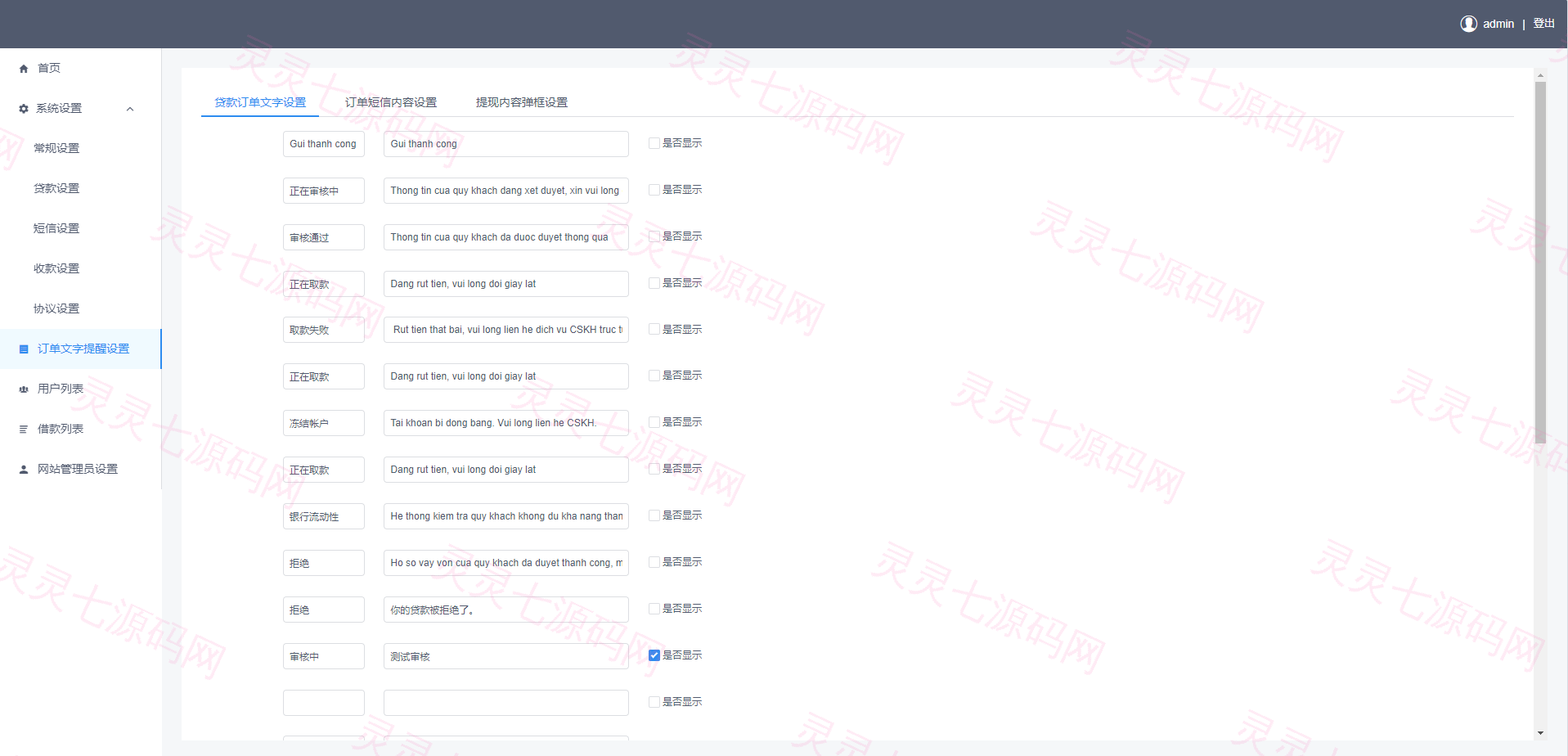The height and width of the screenshot is (756, 1568).
Task: Click the vertical scrollbar thumb
Action: tap(1540, 262)
